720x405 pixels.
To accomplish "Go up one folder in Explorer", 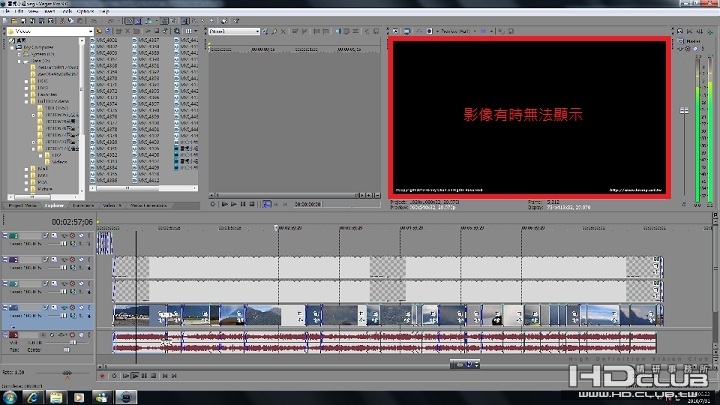I will click(99, 31).
